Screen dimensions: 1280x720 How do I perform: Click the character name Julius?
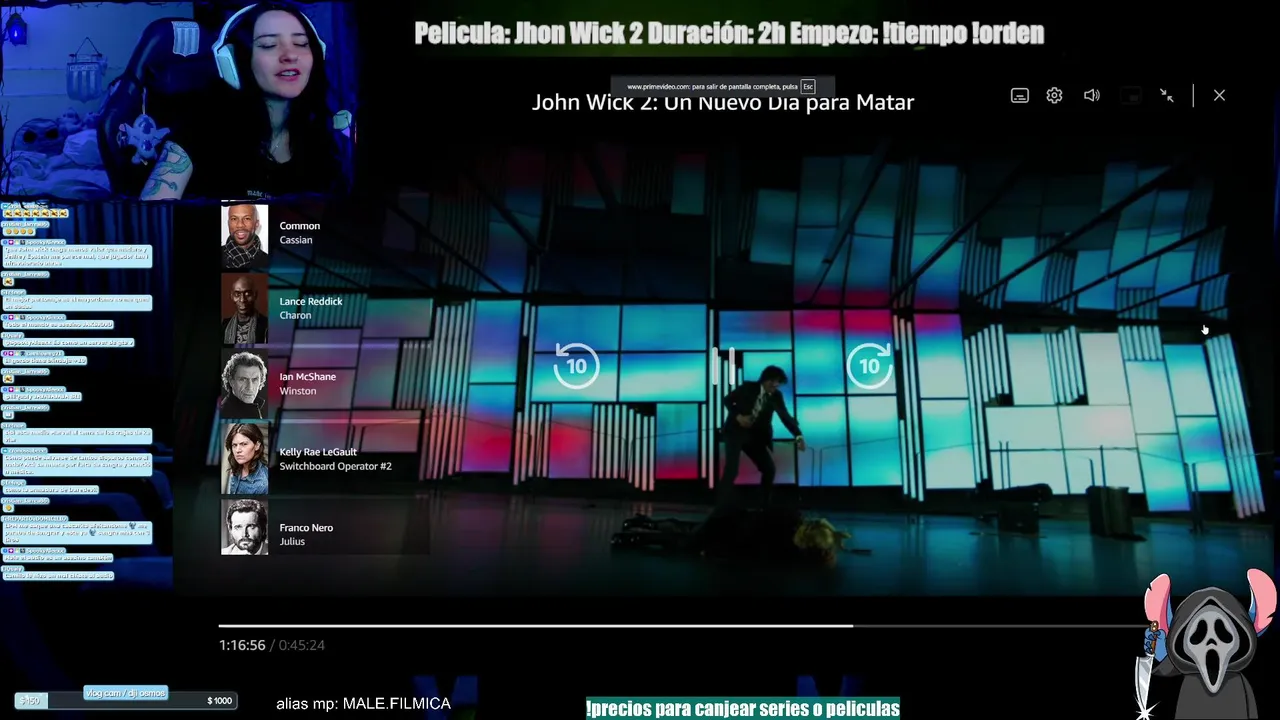[292, 542]
